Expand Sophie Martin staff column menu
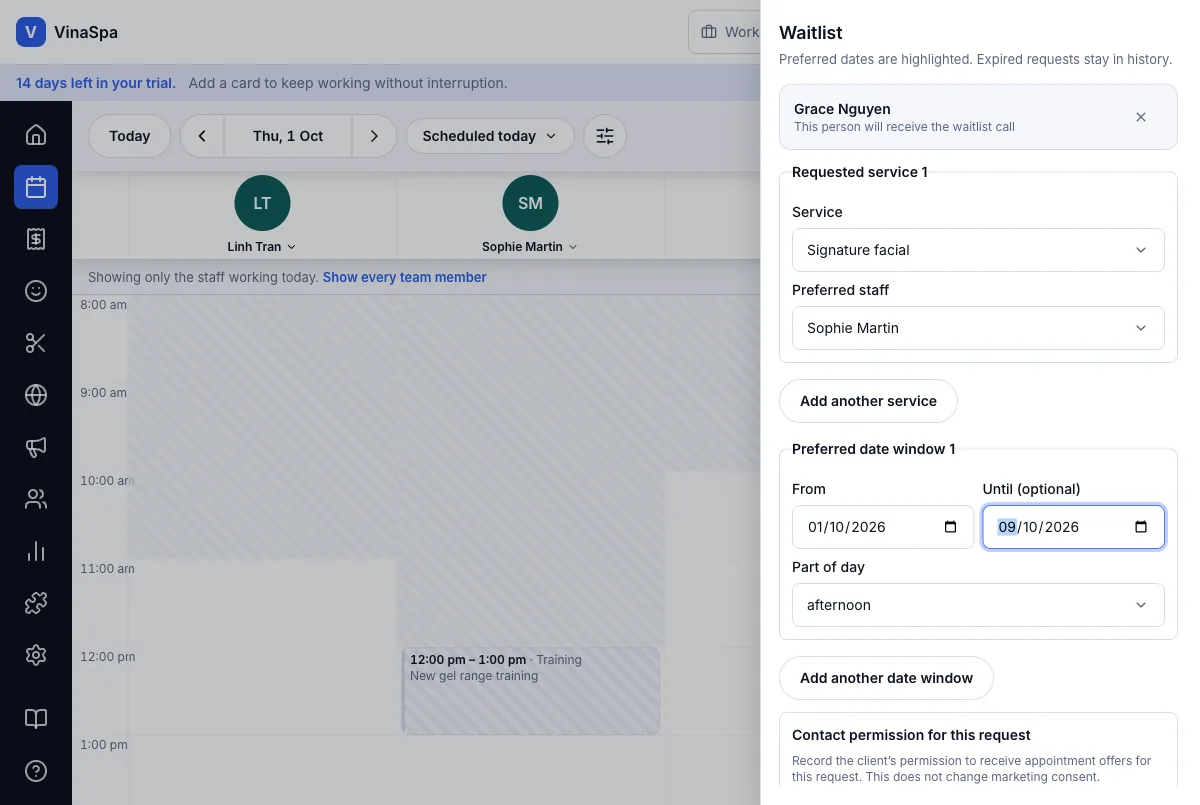The image size is (1200, 805). [x=530, y=246]
